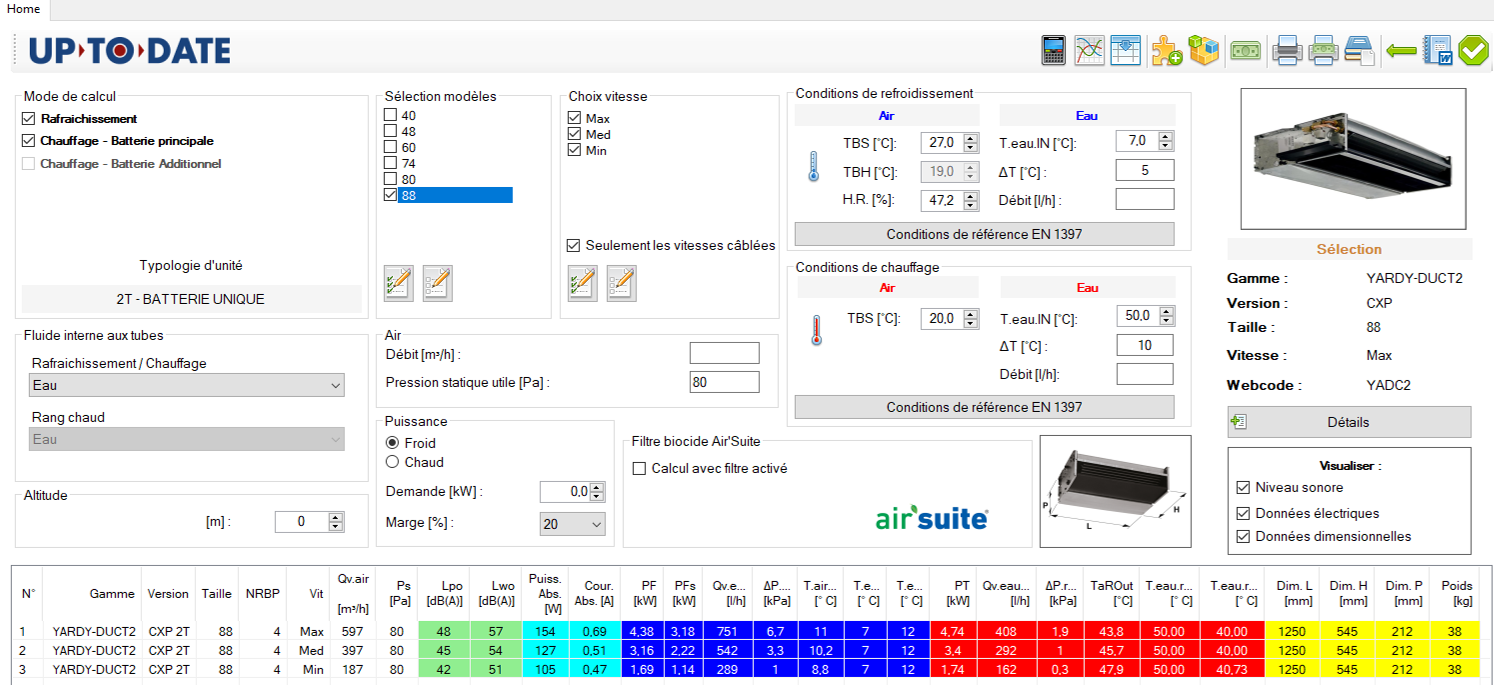This screenshot has width=1494, height=685.
Task: Switch to the Home tab
Action: pyautogui.click(x=24, y=9)
